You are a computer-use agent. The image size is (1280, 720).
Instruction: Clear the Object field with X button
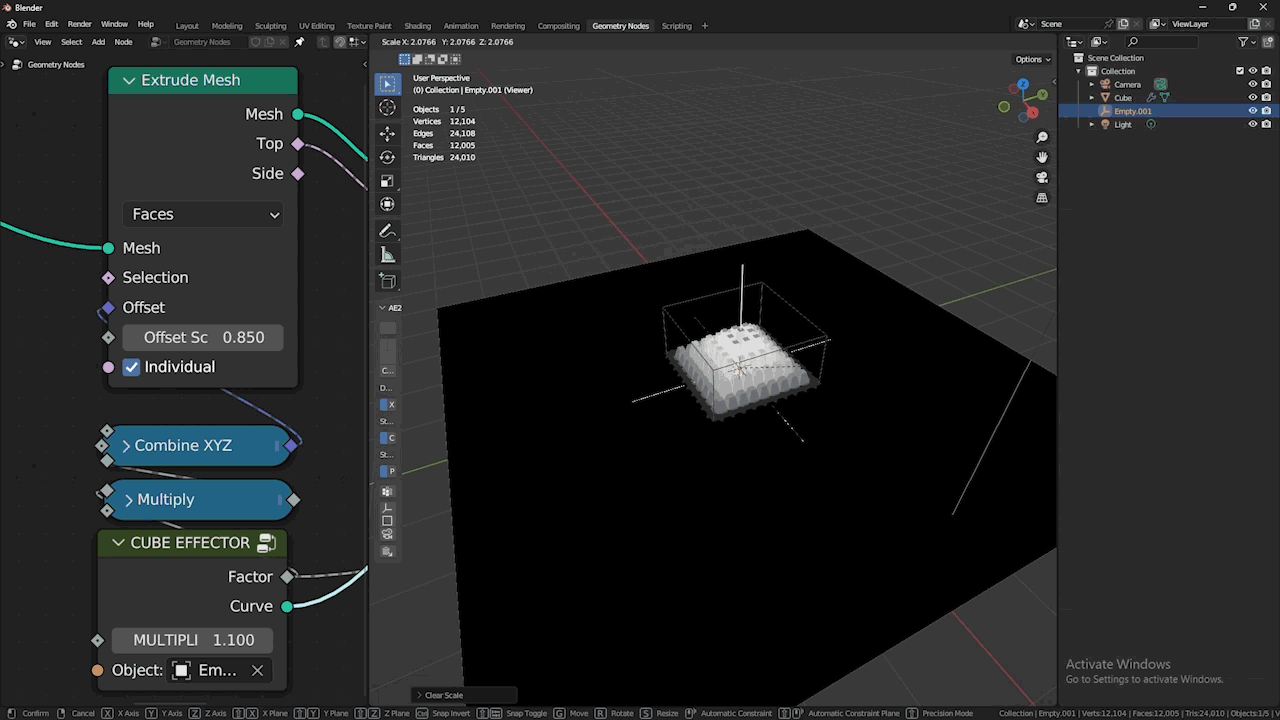(x=257, y=670)
